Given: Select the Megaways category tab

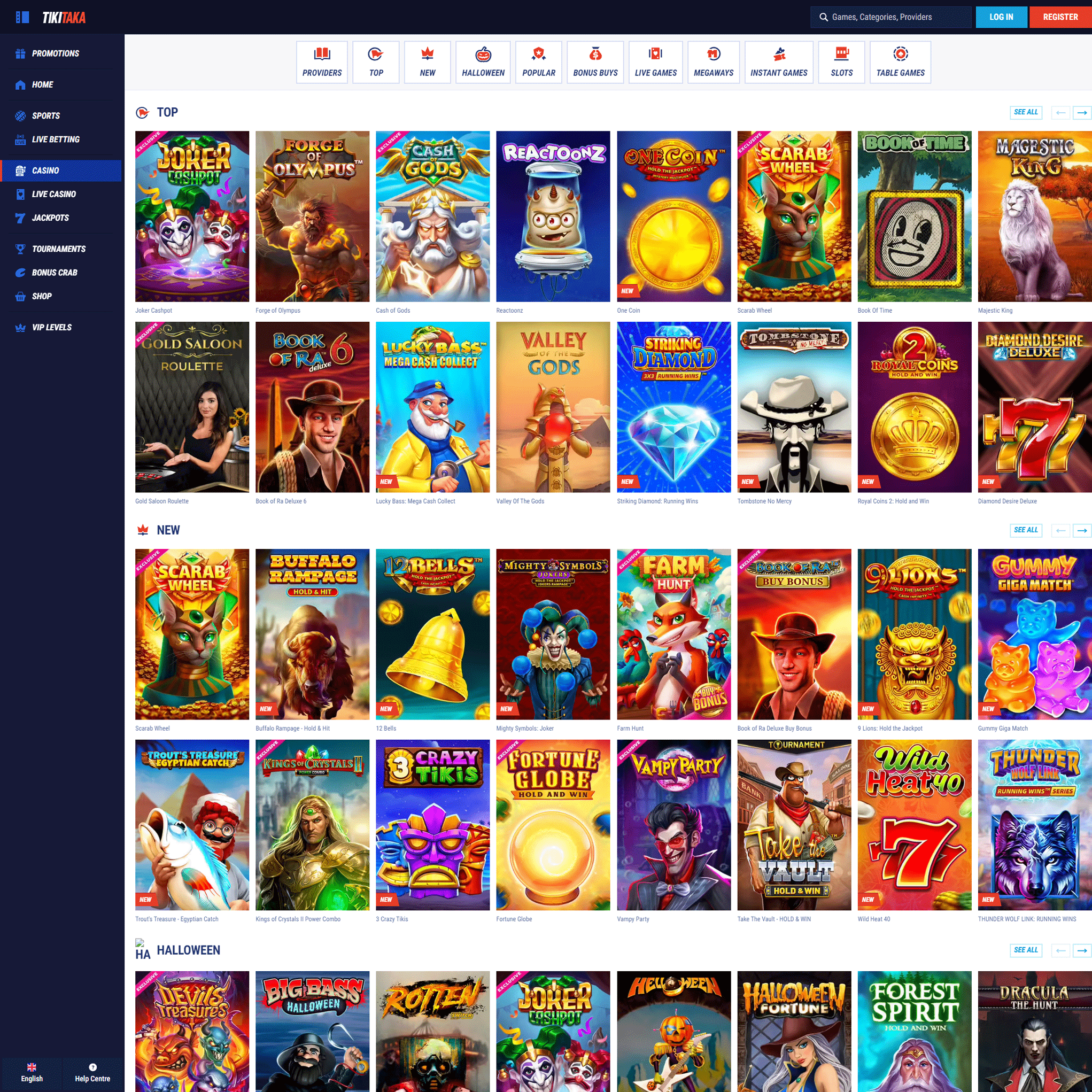Looking at the screenshot, I should (713, 62).
